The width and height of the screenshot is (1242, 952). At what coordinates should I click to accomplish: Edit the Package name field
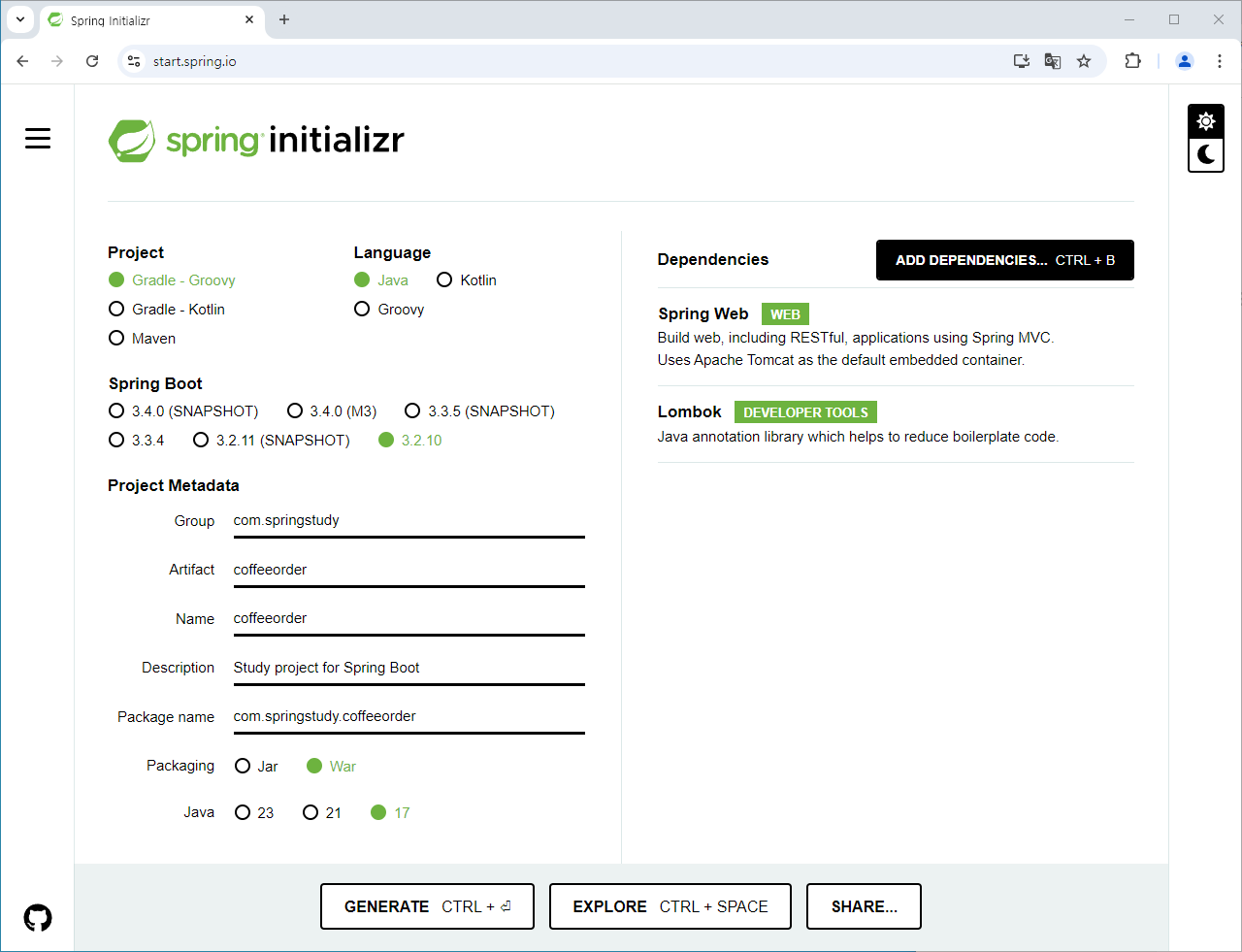click(x=409, y=716)
